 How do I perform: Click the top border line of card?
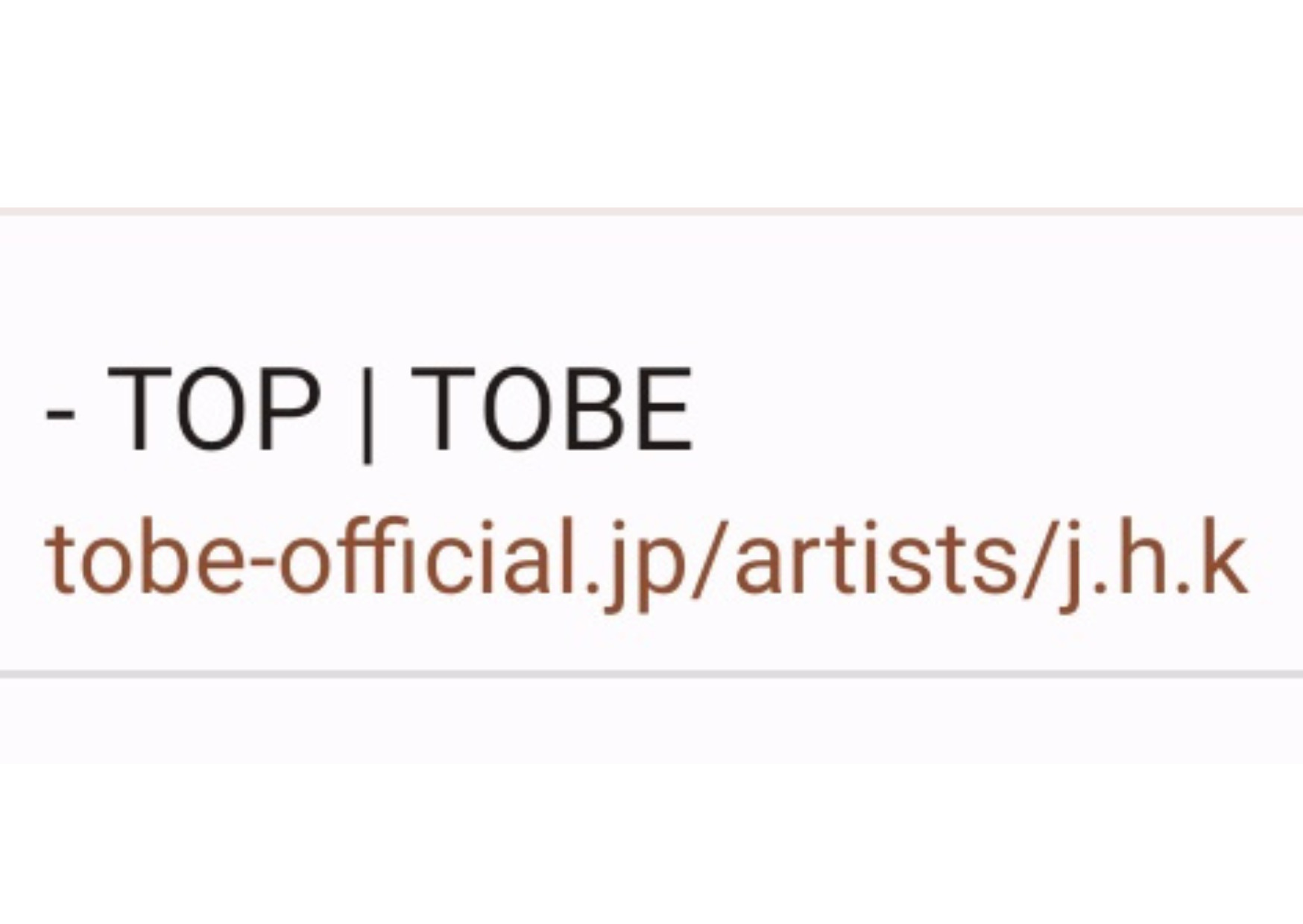(x=651, y=212)
